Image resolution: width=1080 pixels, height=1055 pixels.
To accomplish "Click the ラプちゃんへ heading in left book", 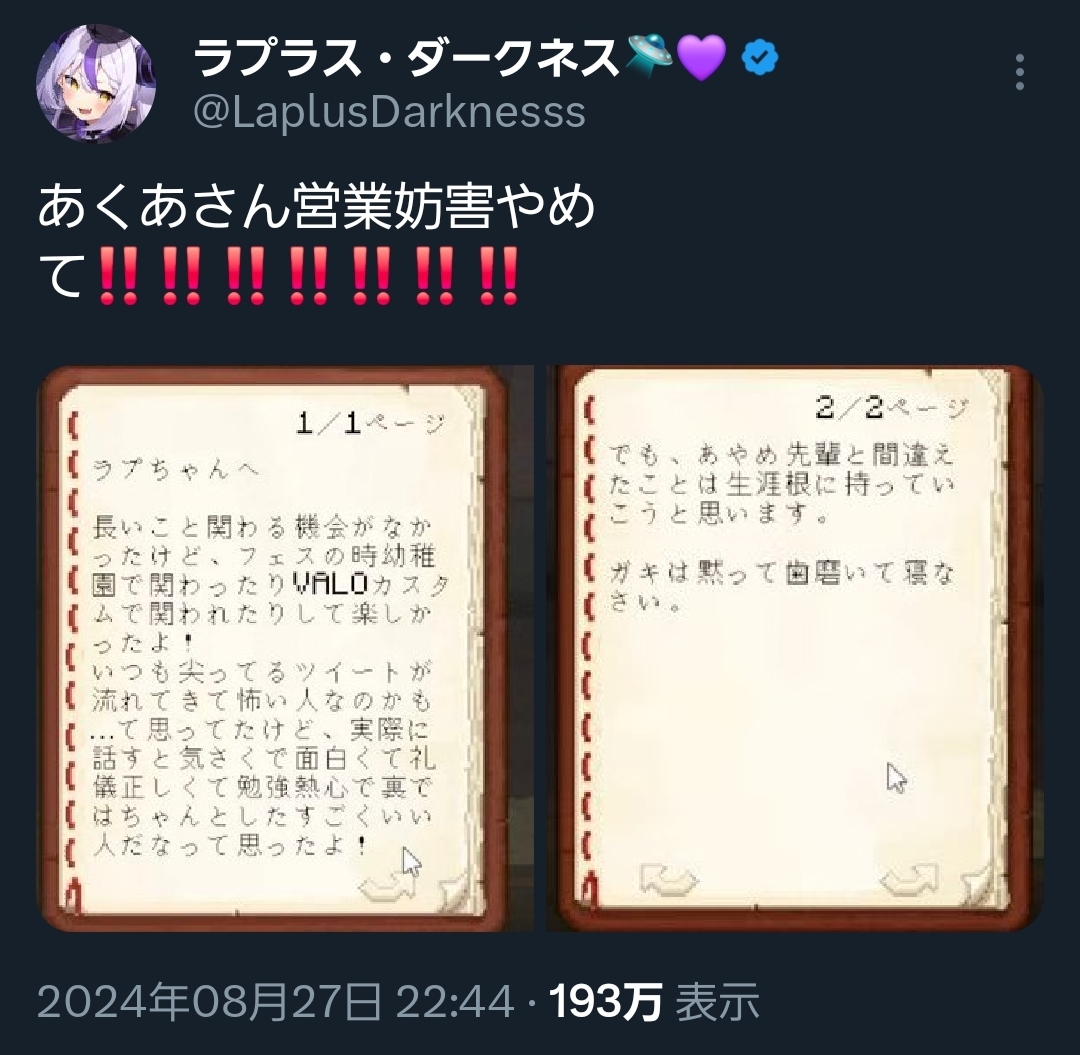I will (x=176, y=470).
